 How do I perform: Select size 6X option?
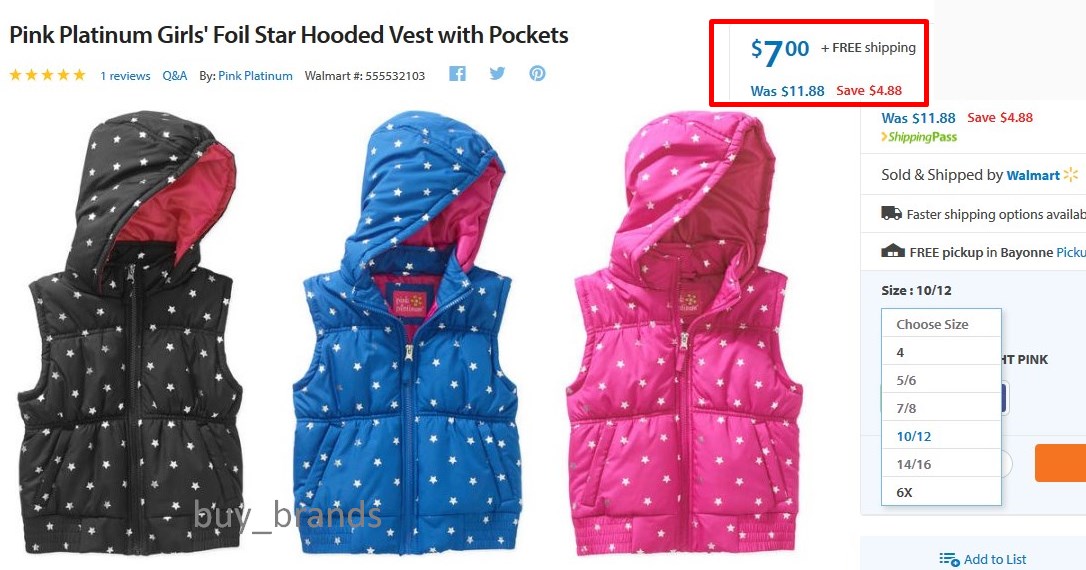point(941,492)
